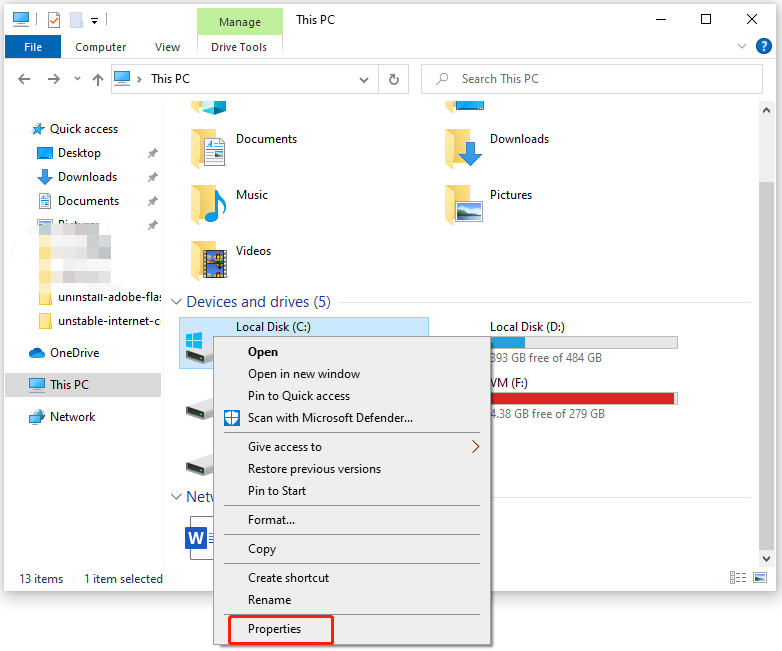Screen dimensions: 782x651
Task: Select the Downloads folder icon
Action: tap(464, 148)
